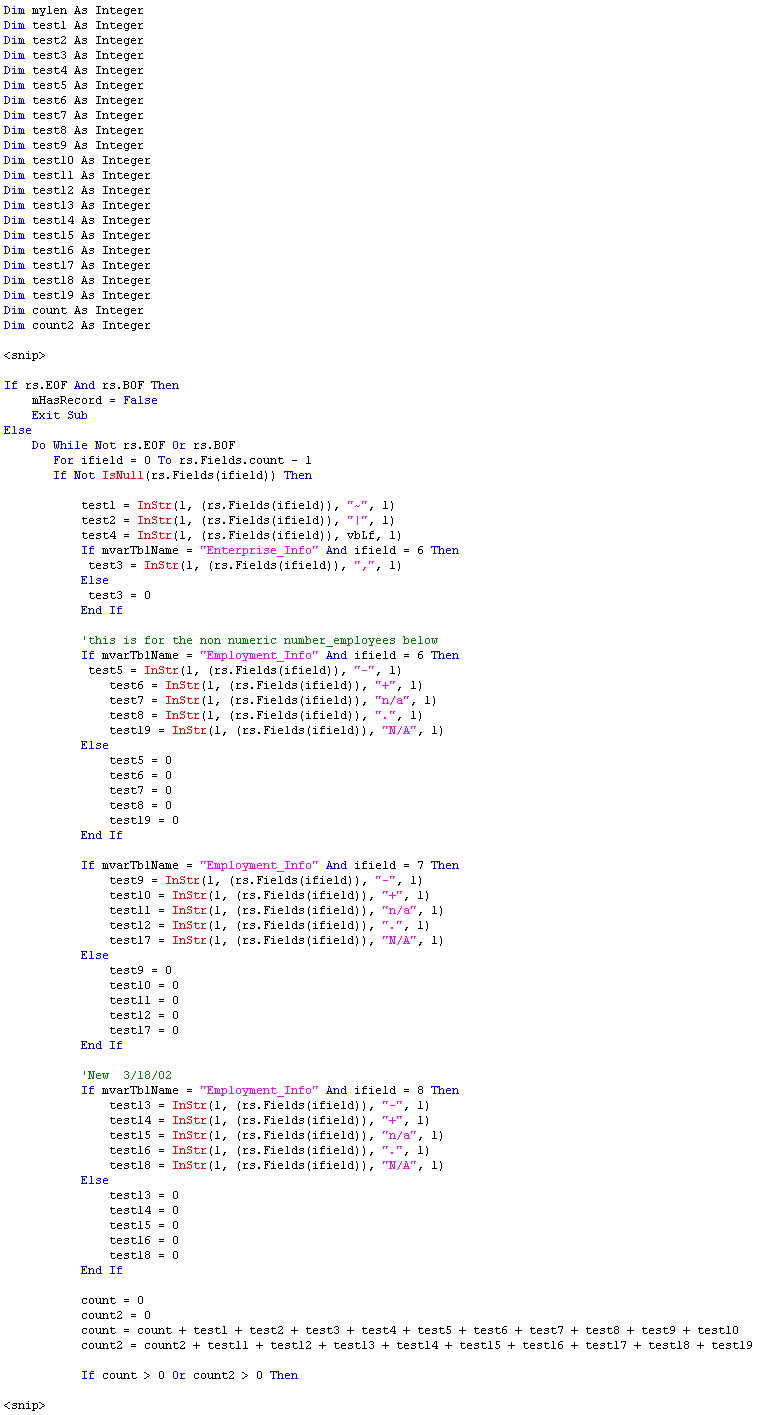Click the 'test19 = 0' assignment
Viewport: 757px width, 1415px height.
144,820
